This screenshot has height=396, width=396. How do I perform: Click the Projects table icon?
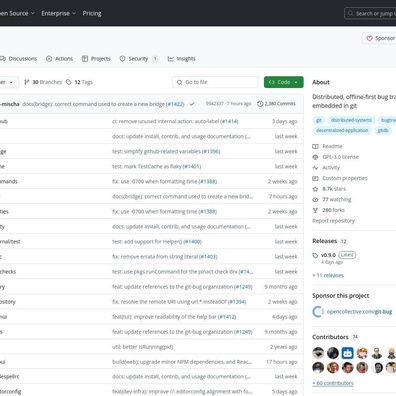tap(85, 59)
